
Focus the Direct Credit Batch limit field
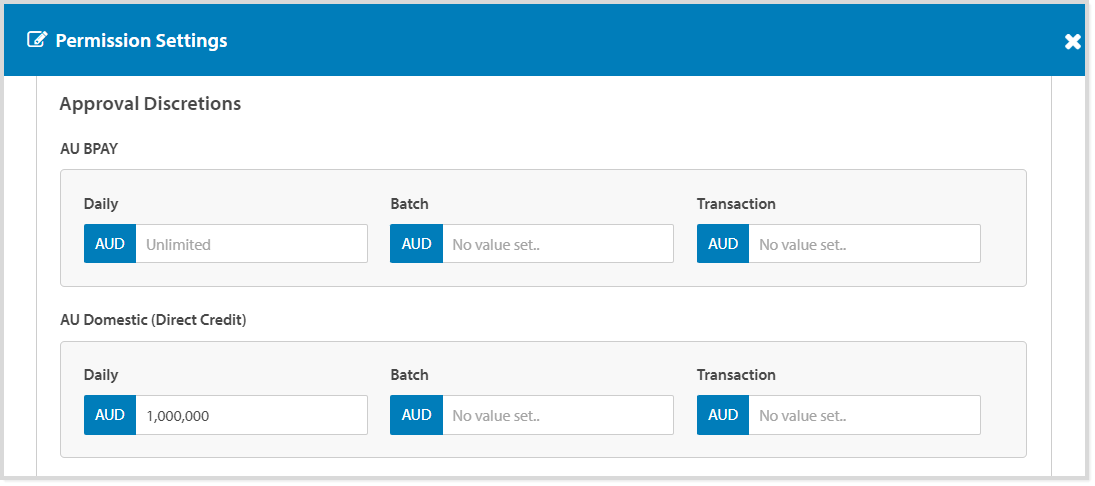(x=557, y=415)
